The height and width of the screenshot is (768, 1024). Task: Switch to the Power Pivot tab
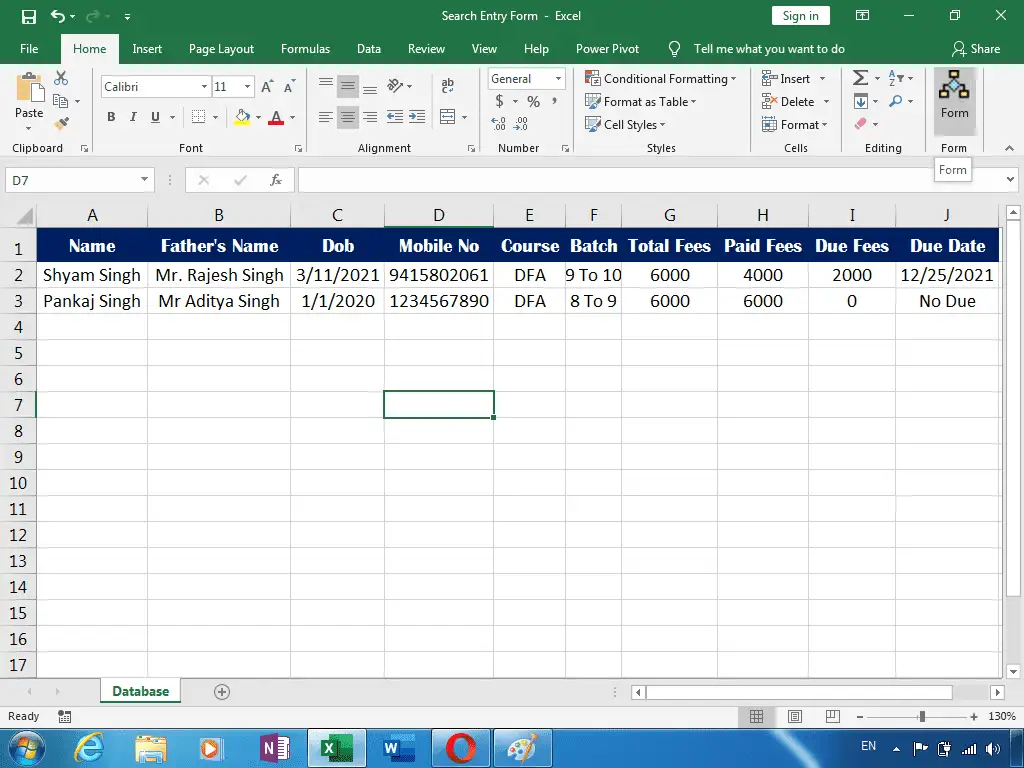click(607, 49)
